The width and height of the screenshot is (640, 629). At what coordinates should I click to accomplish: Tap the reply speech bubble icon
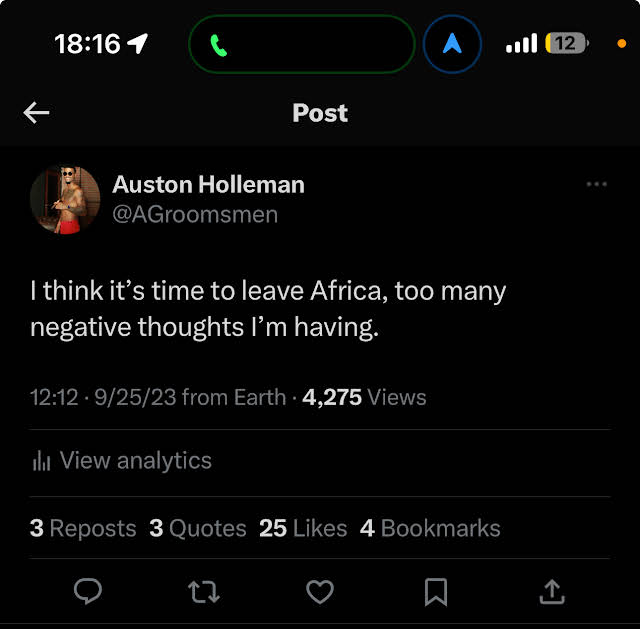(88, 591)
